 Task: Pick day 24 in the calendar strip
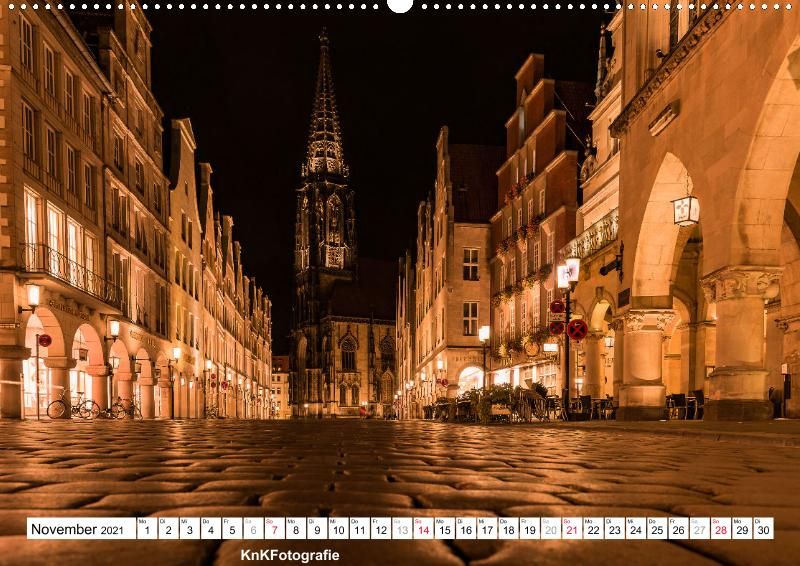click(x=636, y=528)
